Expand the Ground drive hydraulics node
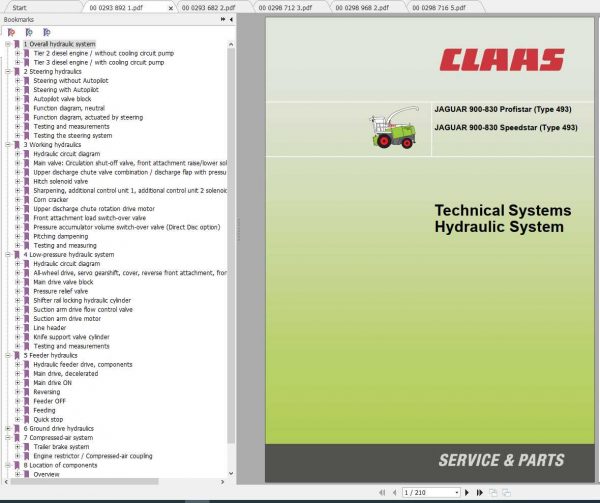Viewport: 600px width, 503px height. pos(8,428)
